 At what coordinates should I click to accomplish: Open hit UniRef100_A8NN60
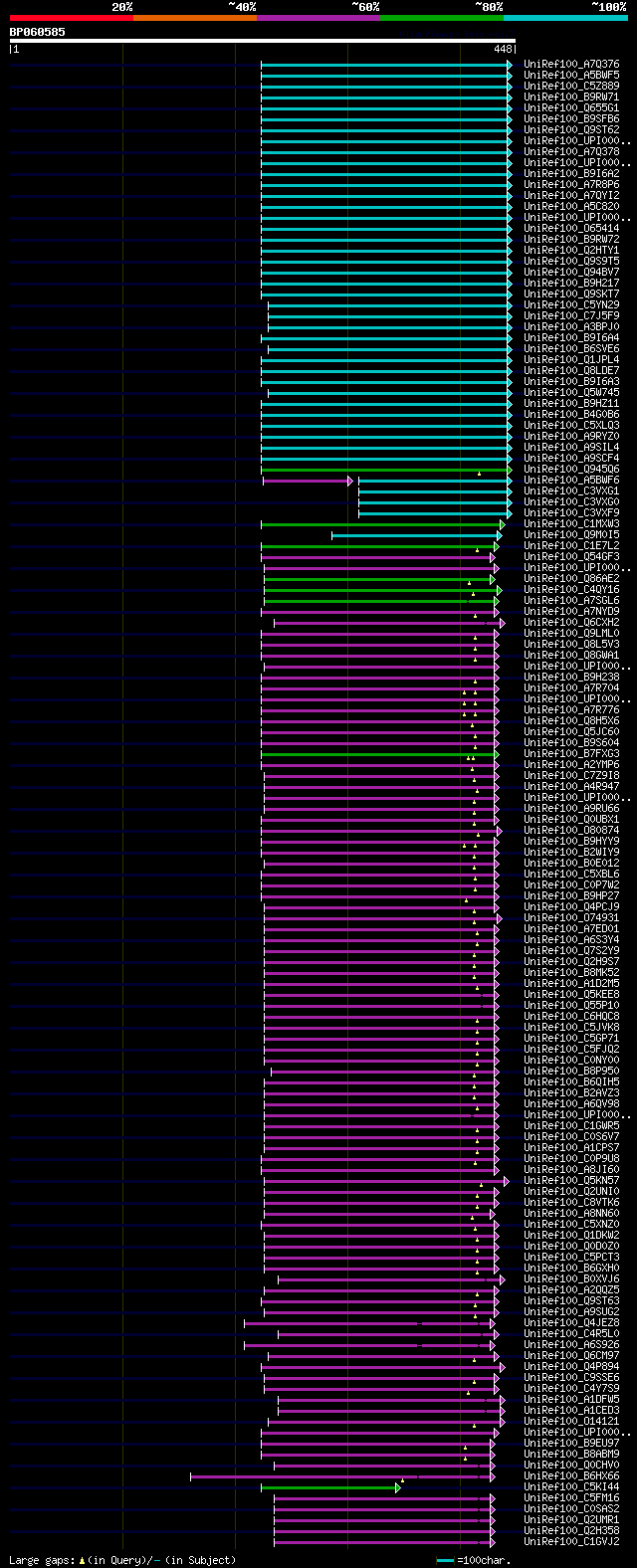[571, 1214]
